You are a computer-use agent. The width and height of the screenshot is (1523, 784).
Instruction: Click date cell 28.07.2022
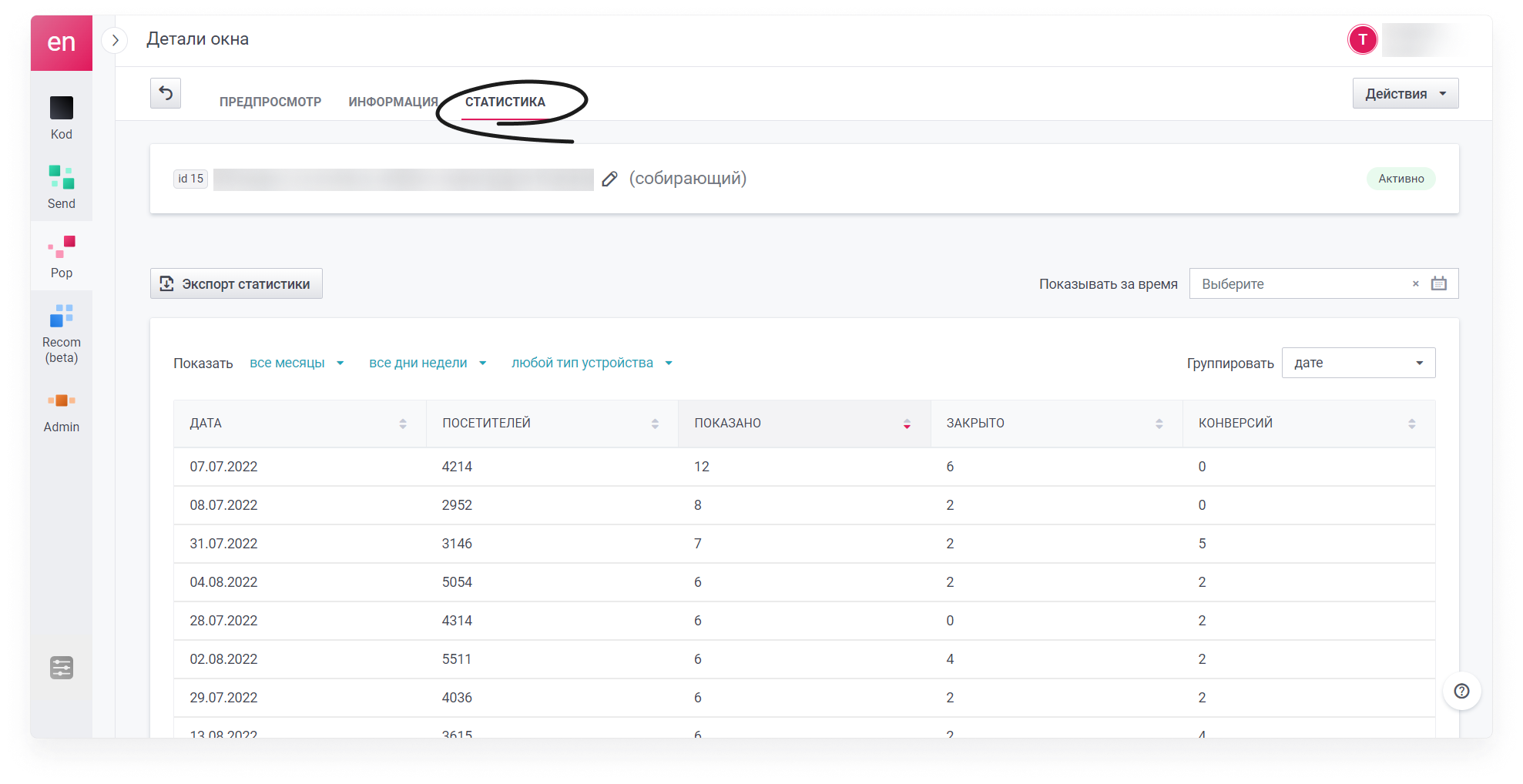(223, 621)
